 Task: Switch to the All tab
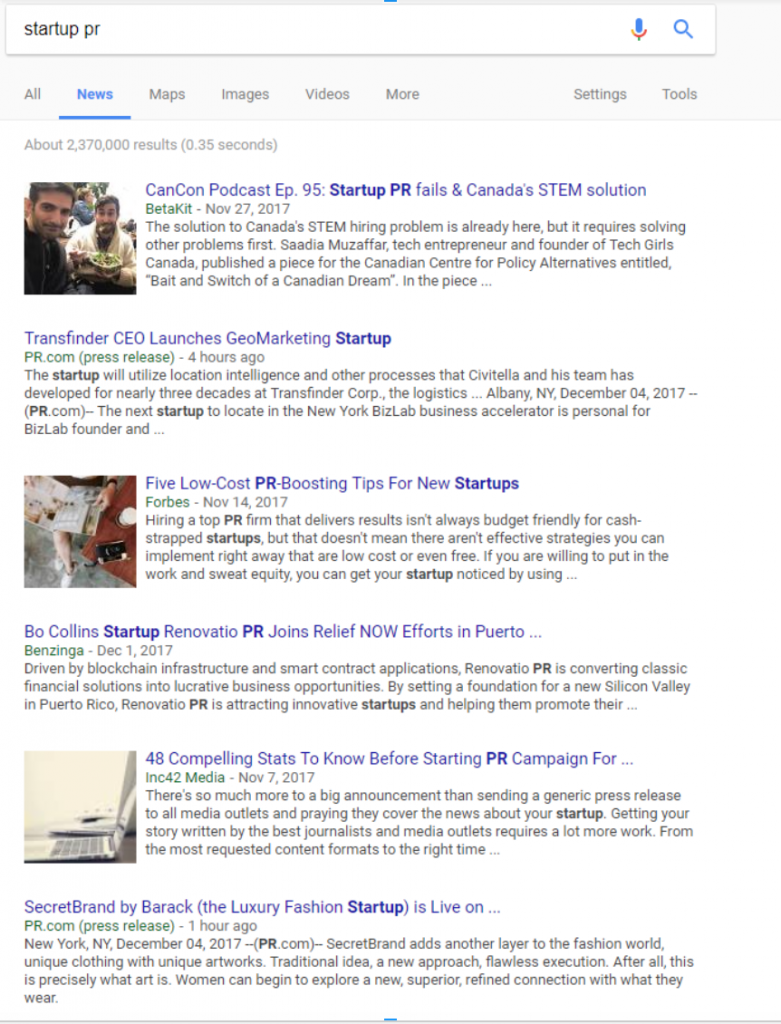[x=33, y=94]
